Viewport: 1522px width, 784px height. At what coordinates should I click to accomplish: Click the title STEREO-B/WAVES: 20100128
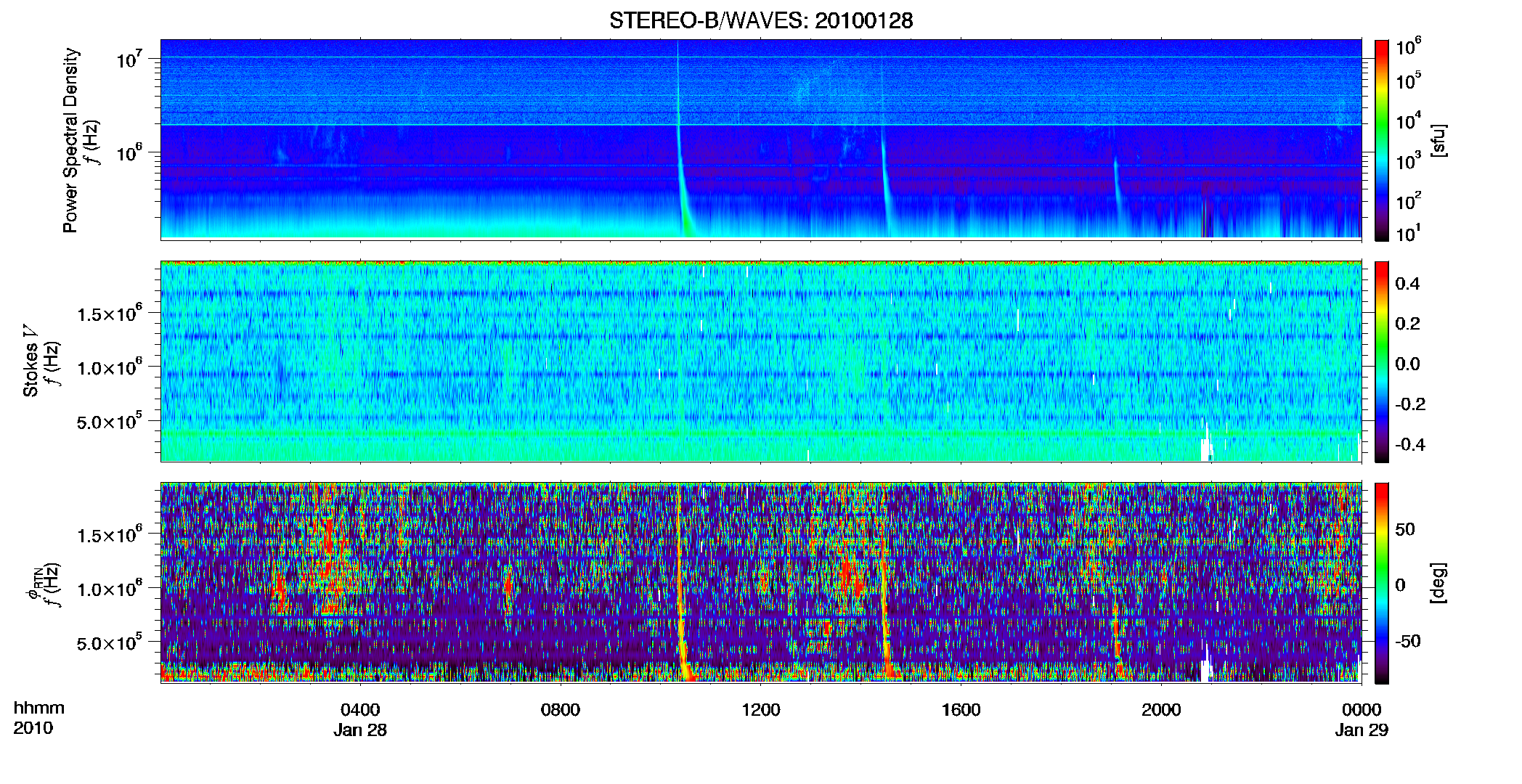761,20
